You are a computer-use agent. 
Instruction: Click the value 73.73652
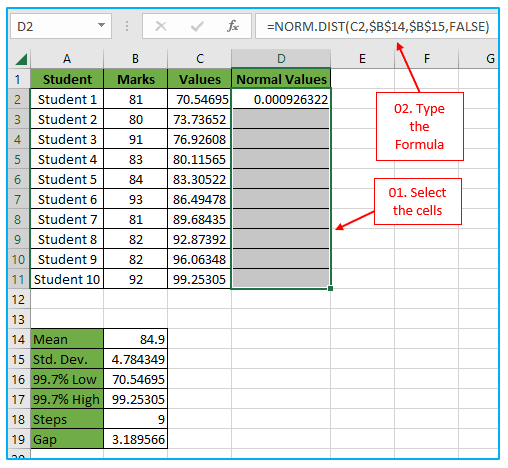(x=199, y=119)
